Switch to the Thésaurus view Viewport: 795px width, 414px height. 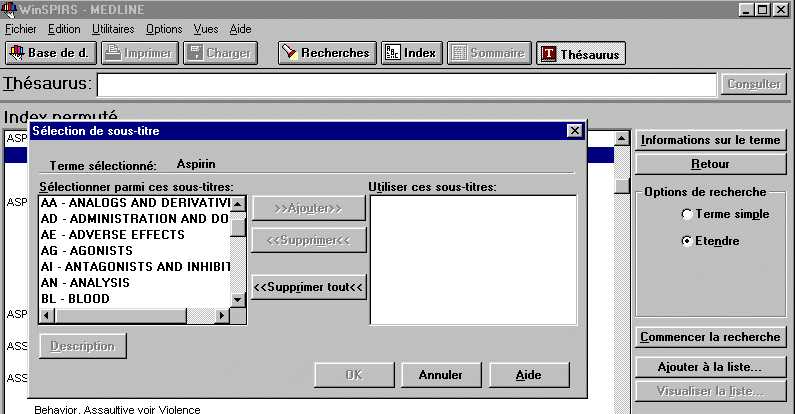point(581,54)
